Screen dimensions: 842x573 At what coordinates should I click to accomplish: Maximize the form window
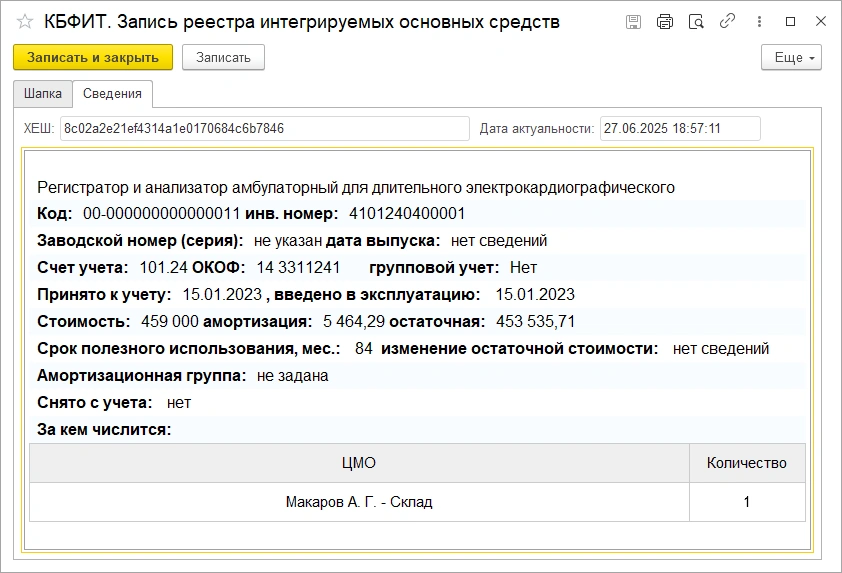790,22
